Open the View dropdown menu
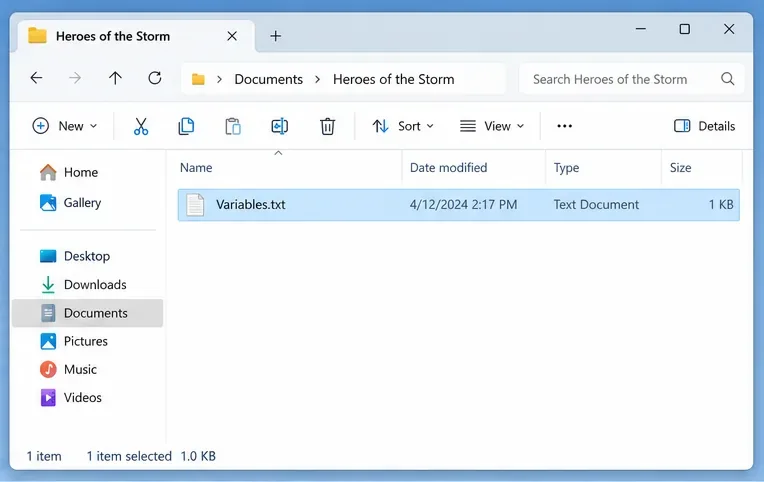The width and height of the screenshot is (764, 482). tap(492, 126)
